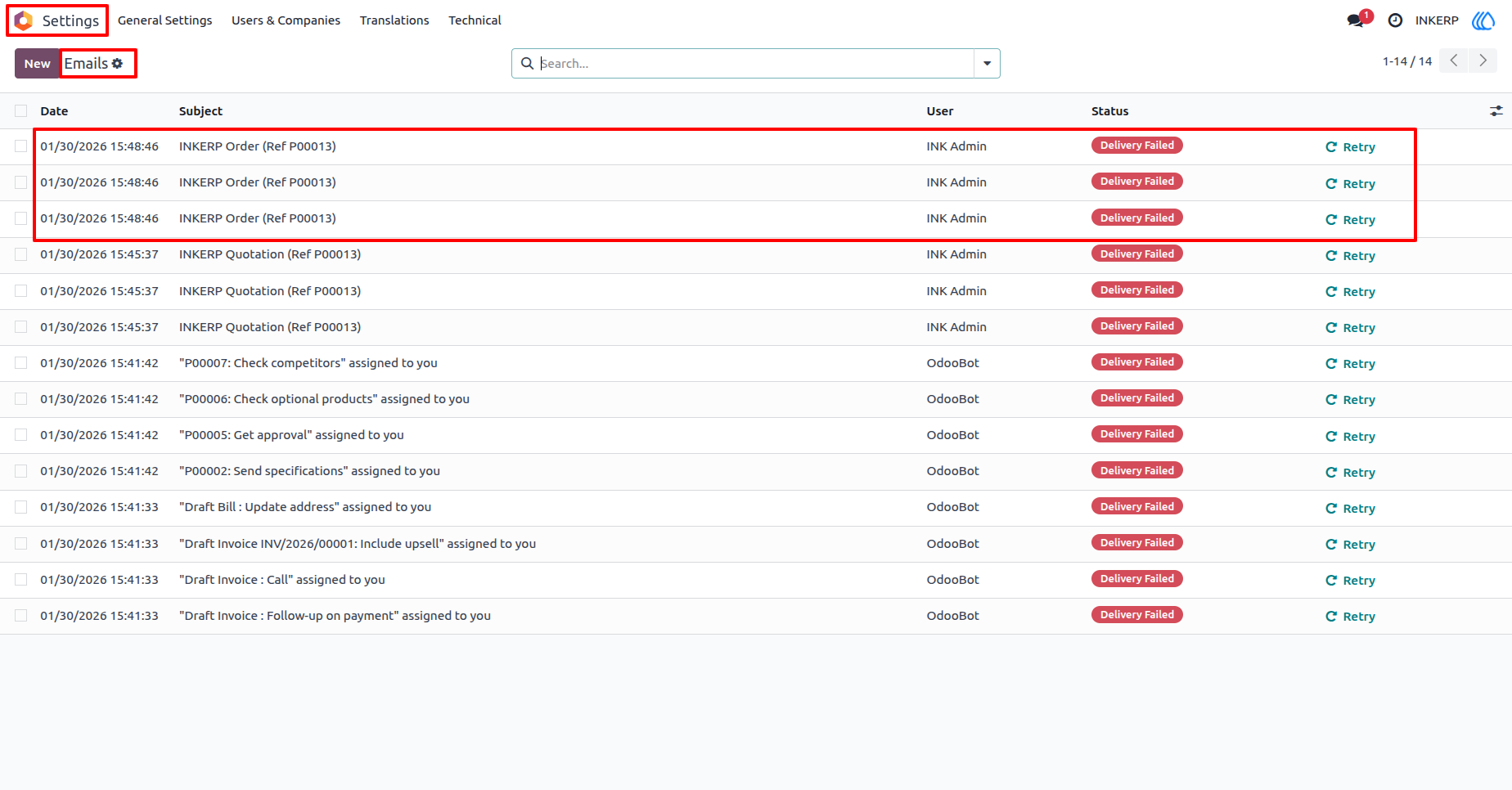The width and height of the screenshot is (1512, 790).
Task: Sort by the Subject column header
Action: pyautogui.click(x=200, y=111)
